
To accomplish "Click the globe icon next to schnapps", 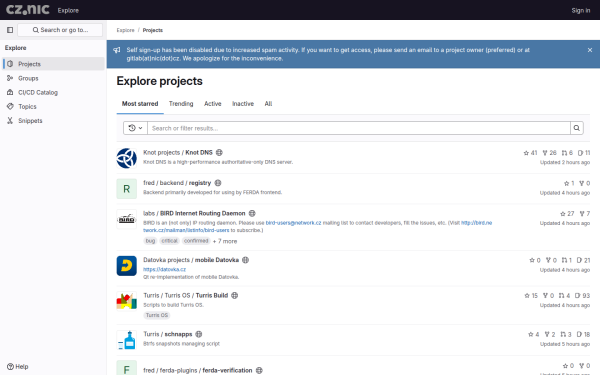I will coord(199,334).
